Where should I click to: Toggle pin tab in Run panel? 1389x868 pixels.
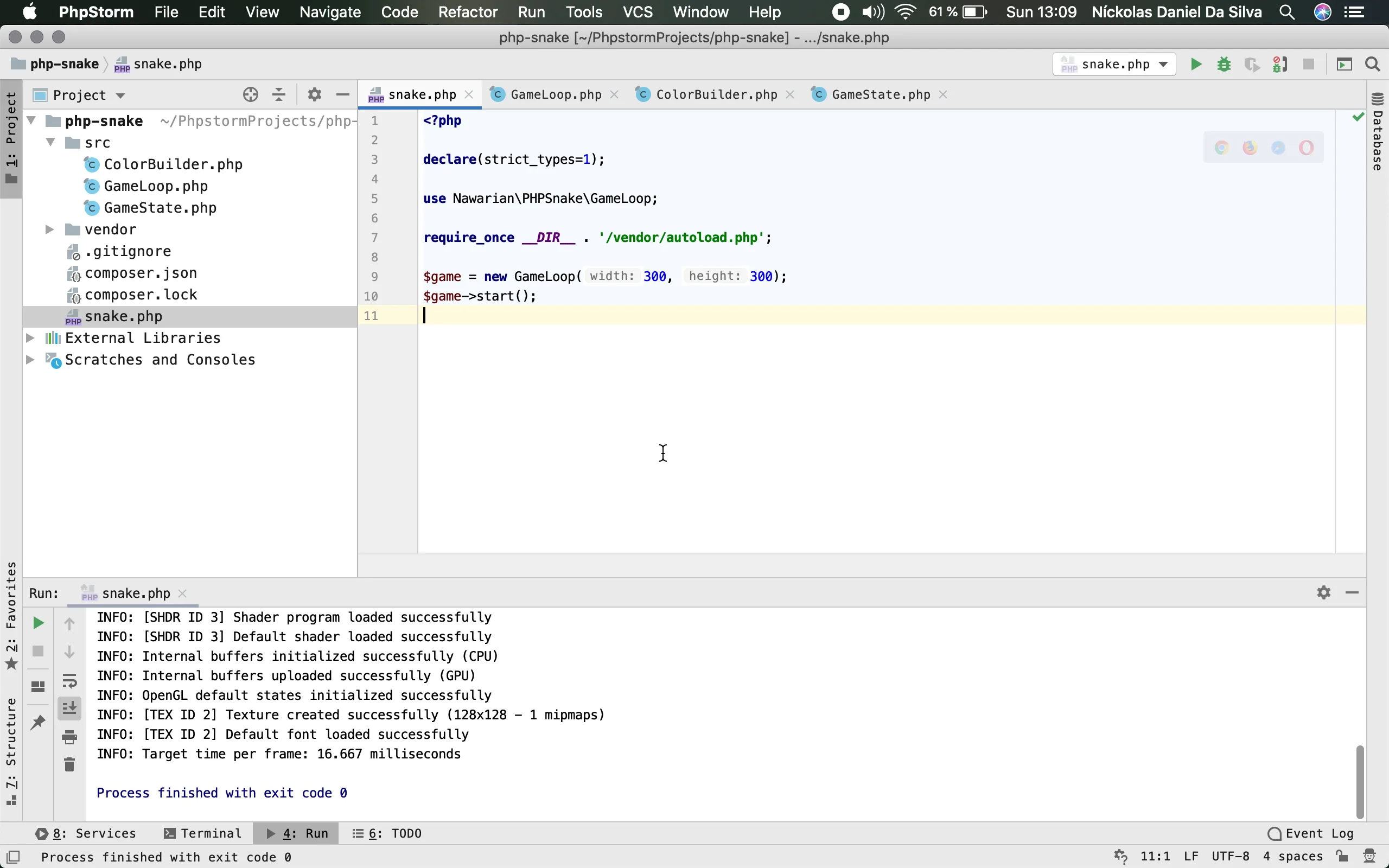(38, 722)
